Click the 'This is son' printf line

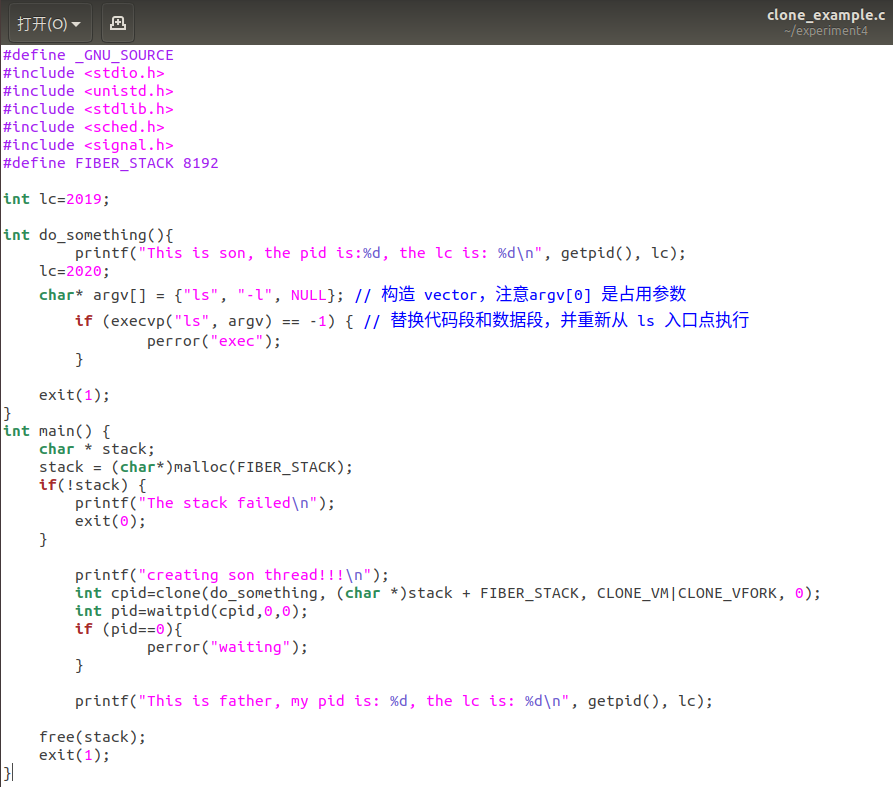coord(380,253)
